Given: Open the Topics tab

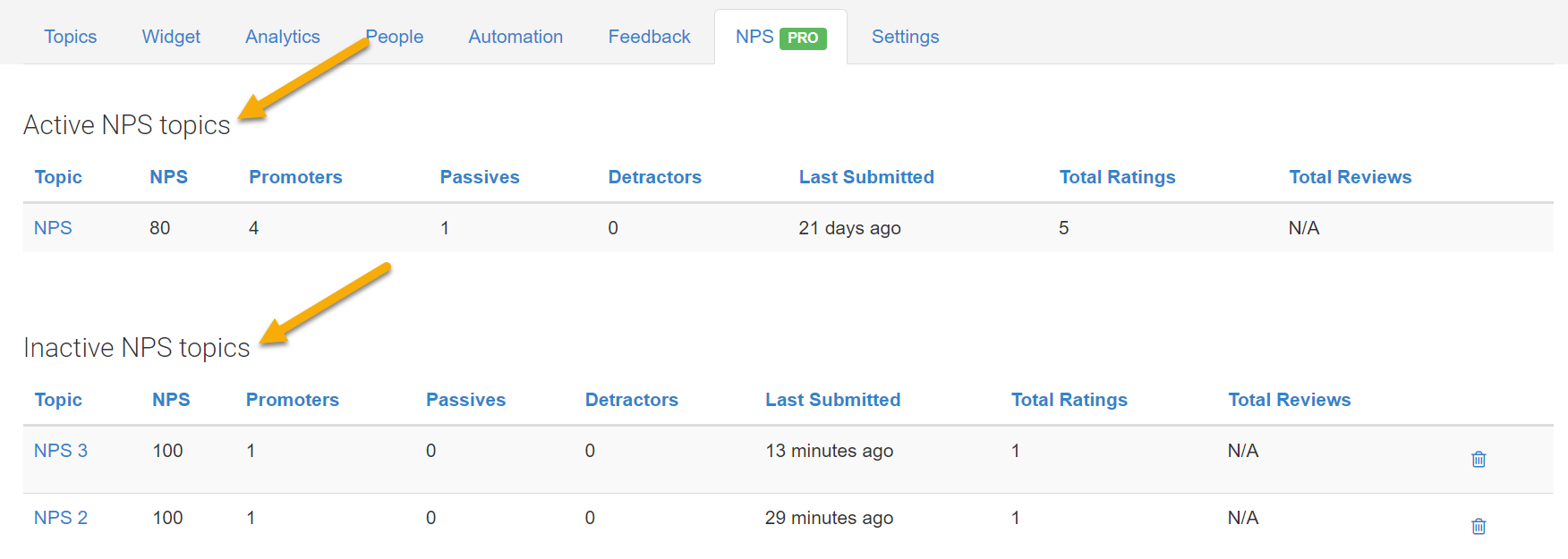Looking at the screenshot, I should [x=70, y=37].
